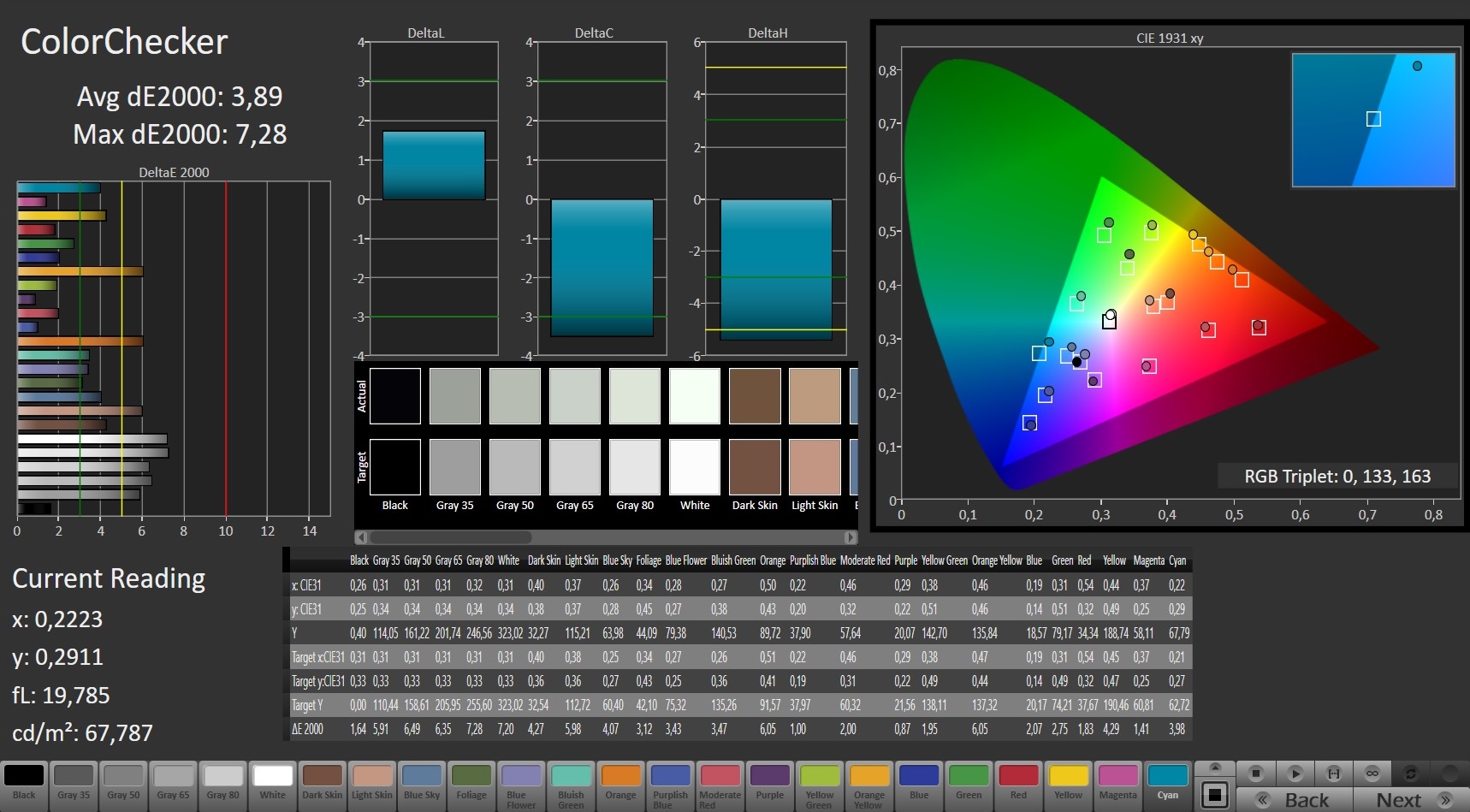Select the Moderate Red patch button
The width and height of the screenshot is (1470, 812).
tap(720, 785)
